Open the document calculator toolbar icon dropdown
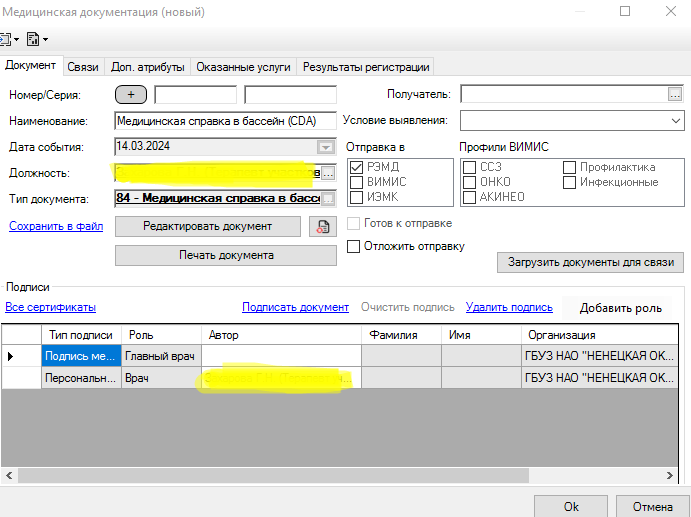The height and width of the screenshot is (517, 691). tap(45, 40)
